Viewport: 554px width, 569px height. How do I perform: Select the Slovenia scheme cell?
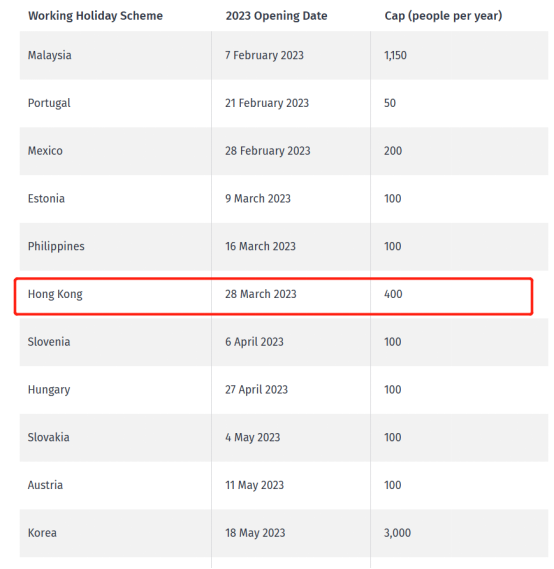49,342
